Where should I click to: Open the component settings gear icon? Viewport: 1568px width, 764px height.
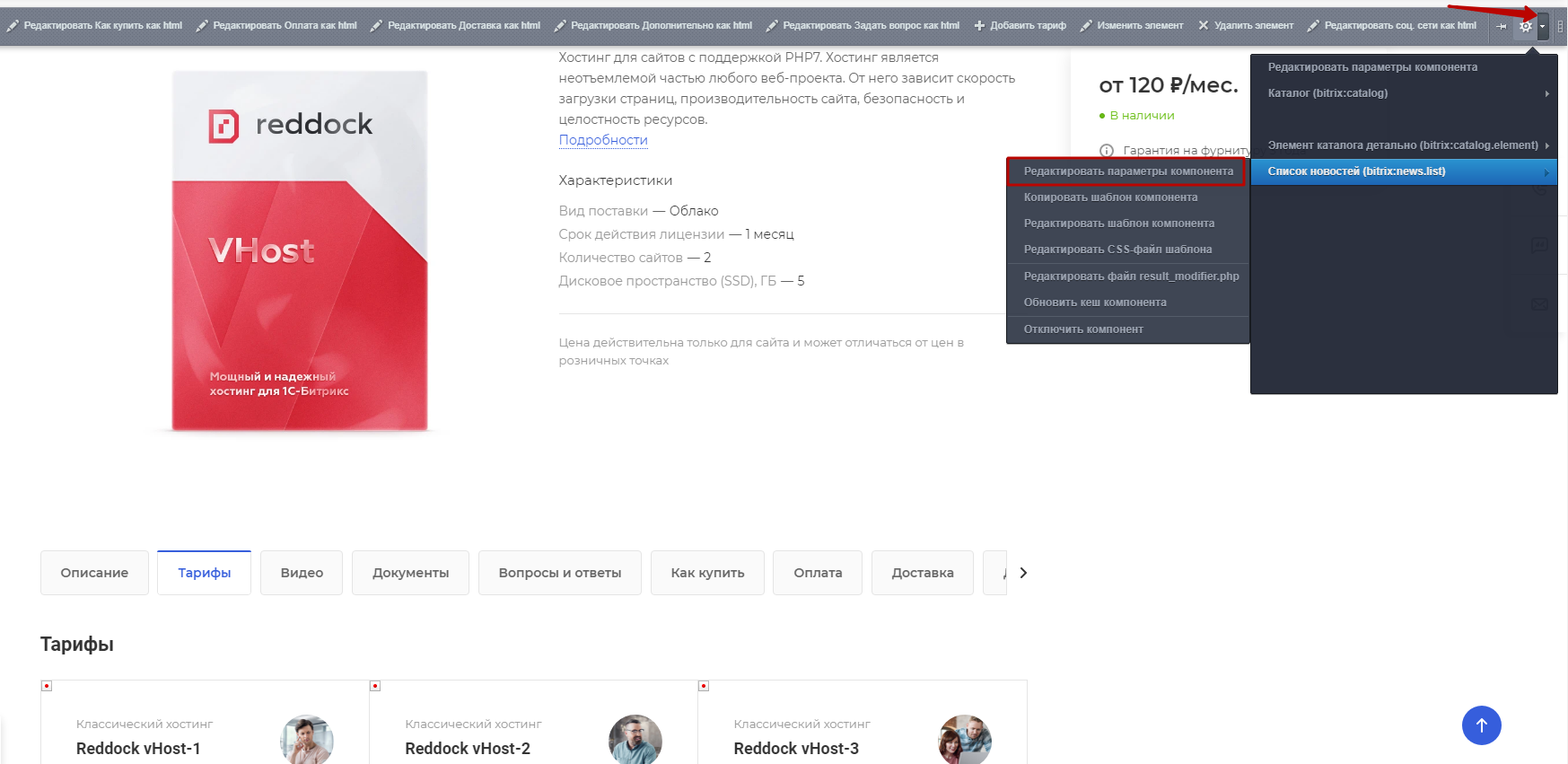1525,26
